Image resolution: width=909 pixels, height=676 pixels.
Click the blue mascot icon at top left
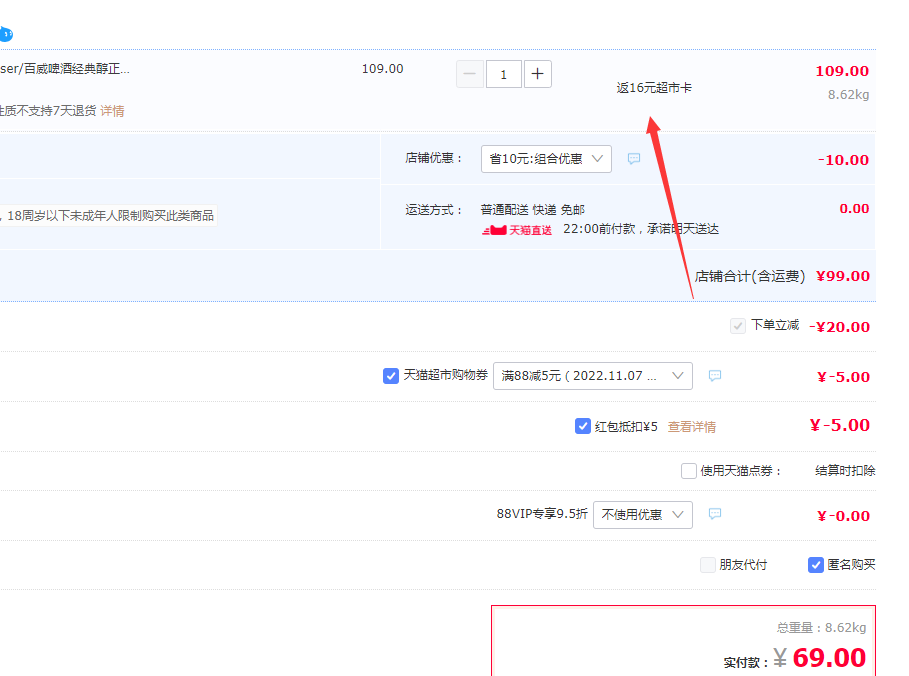click(5, 34)
